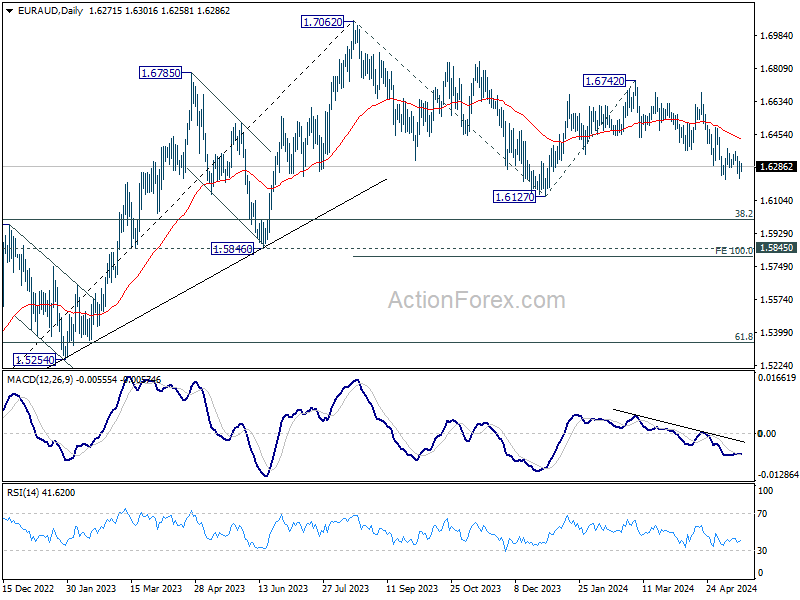Click the RSI(14) 41.6200 indicator label
This screenshot has width=800, height=600.
tap(41, 493)
